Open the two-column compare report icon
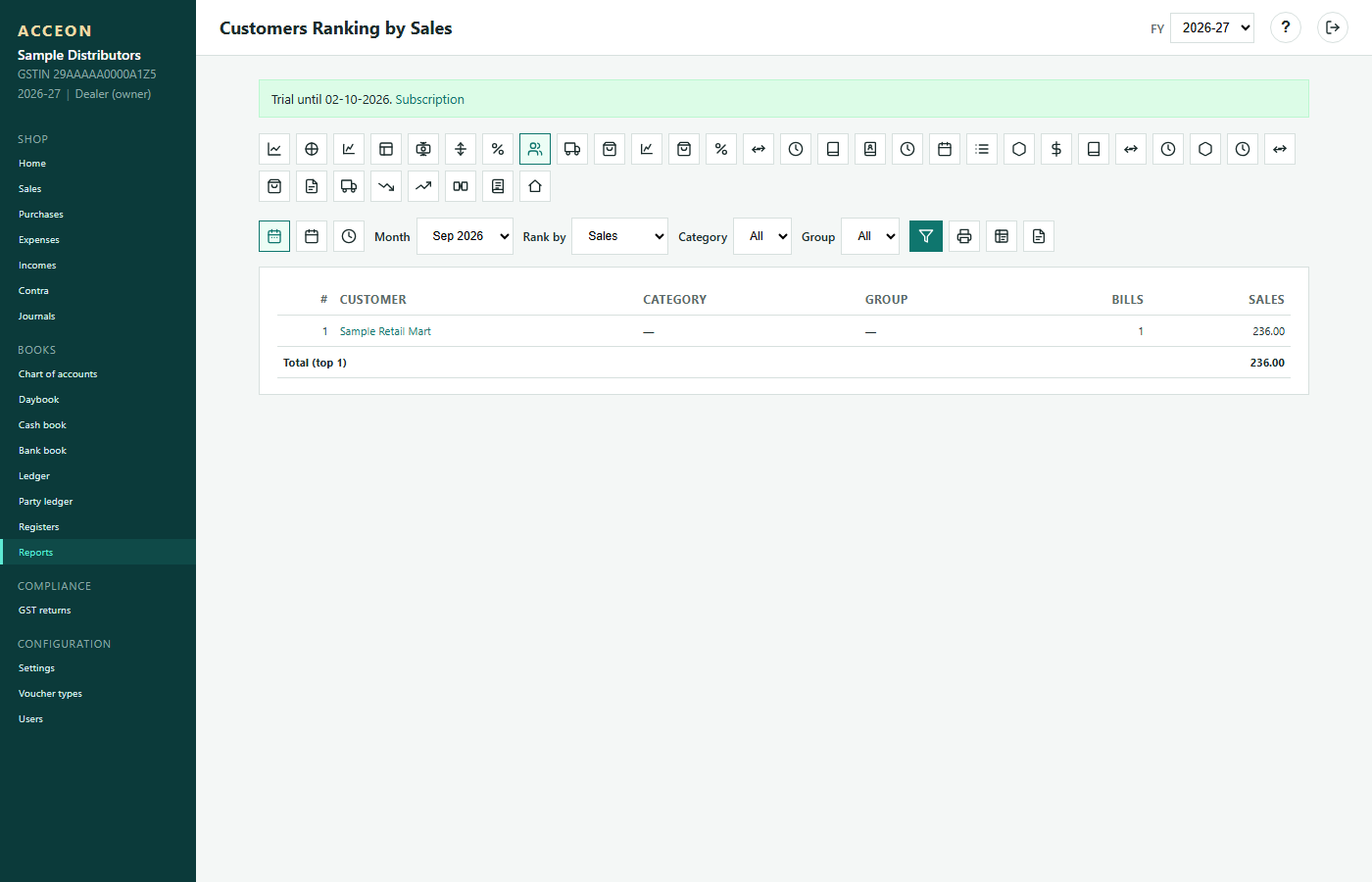1372x882 pixels. click(x=461, y=186)
